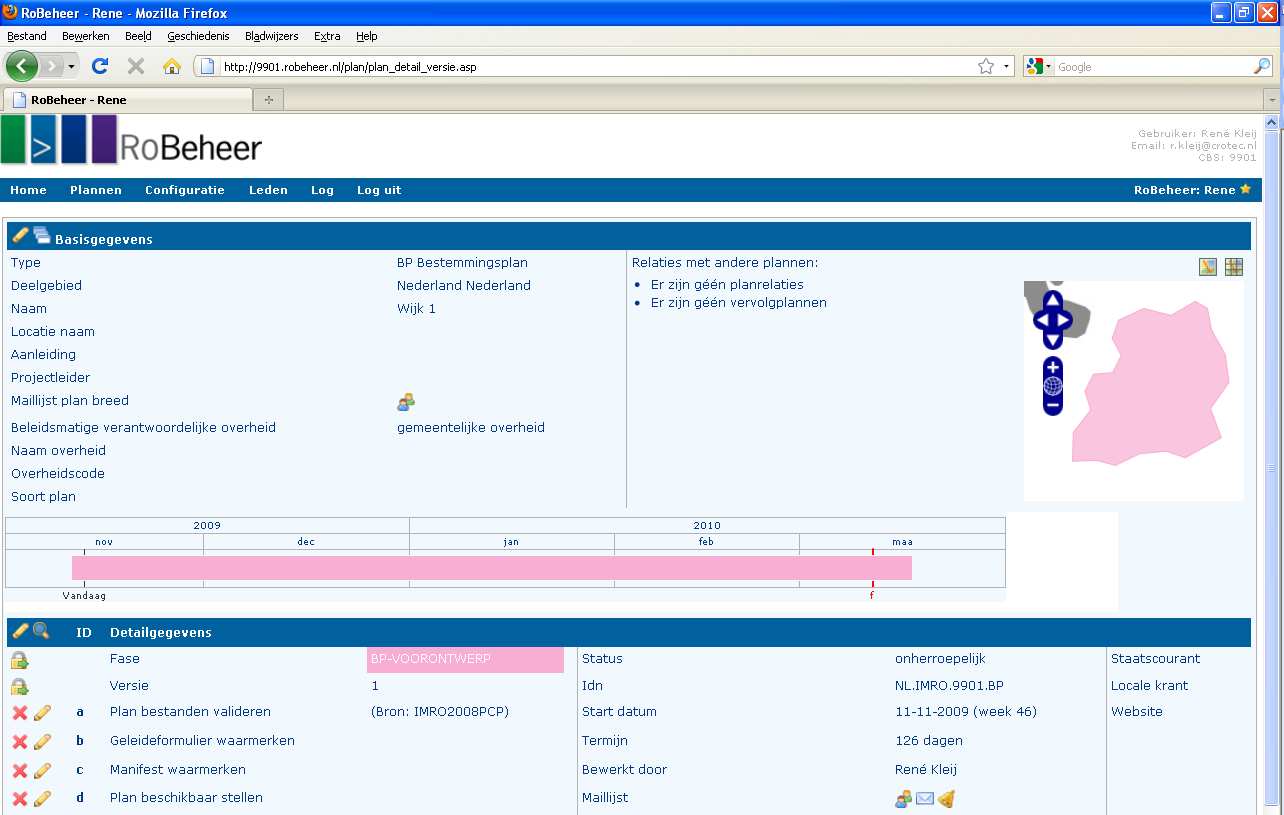Click the red f marker on timeline

pyautogui.click(x=872, y=595)
